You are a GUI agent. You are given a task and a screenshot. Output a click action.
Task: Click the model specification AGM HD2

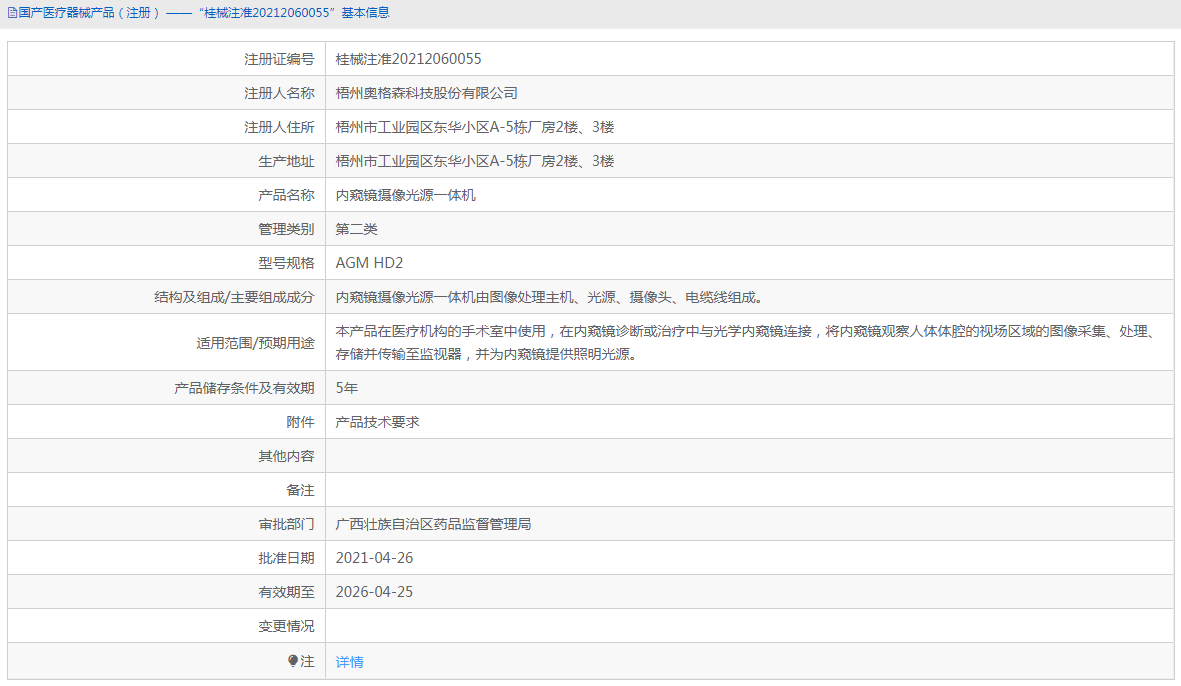(x=370, y=262)
